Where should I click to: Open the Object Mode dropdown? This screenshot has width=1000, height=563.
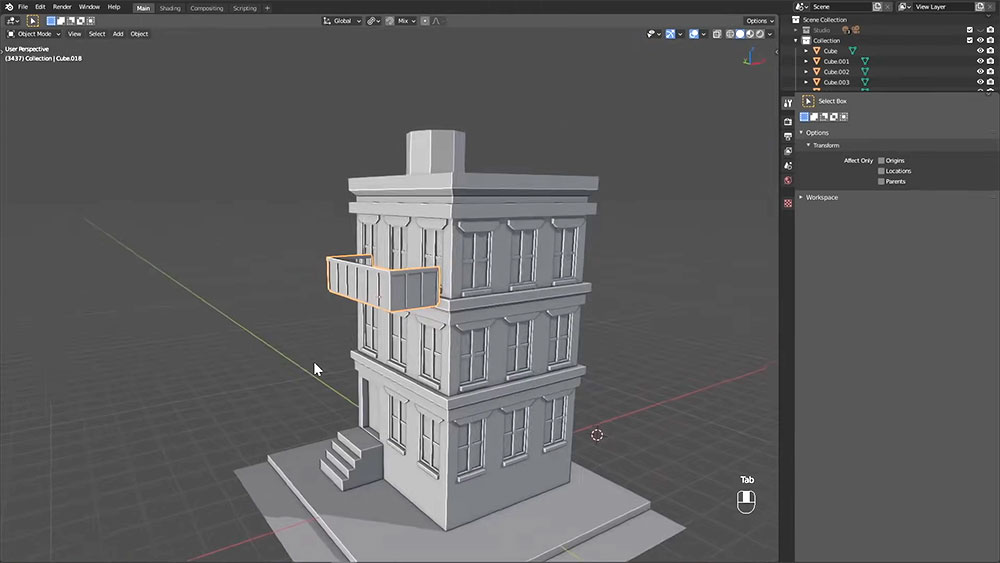click(34, 34)
